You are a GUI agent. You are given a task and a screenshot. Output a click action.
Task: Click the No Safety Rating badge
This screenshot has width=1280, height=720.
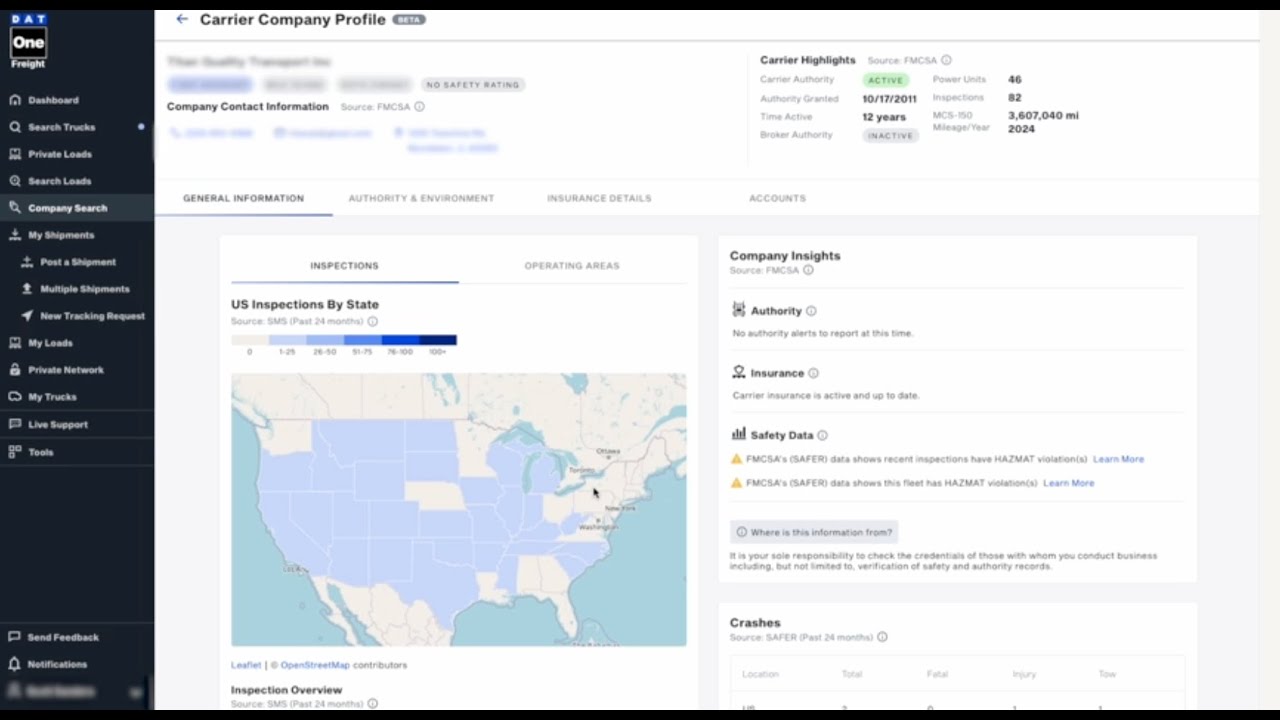click(473, 85)
